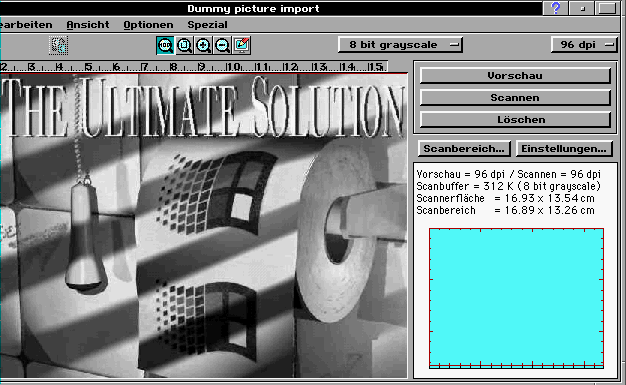Open the Optionen menu
Image resolution: width=626 pixels, height=385 pixels.
pyautogui.click(x=148, y=25)
